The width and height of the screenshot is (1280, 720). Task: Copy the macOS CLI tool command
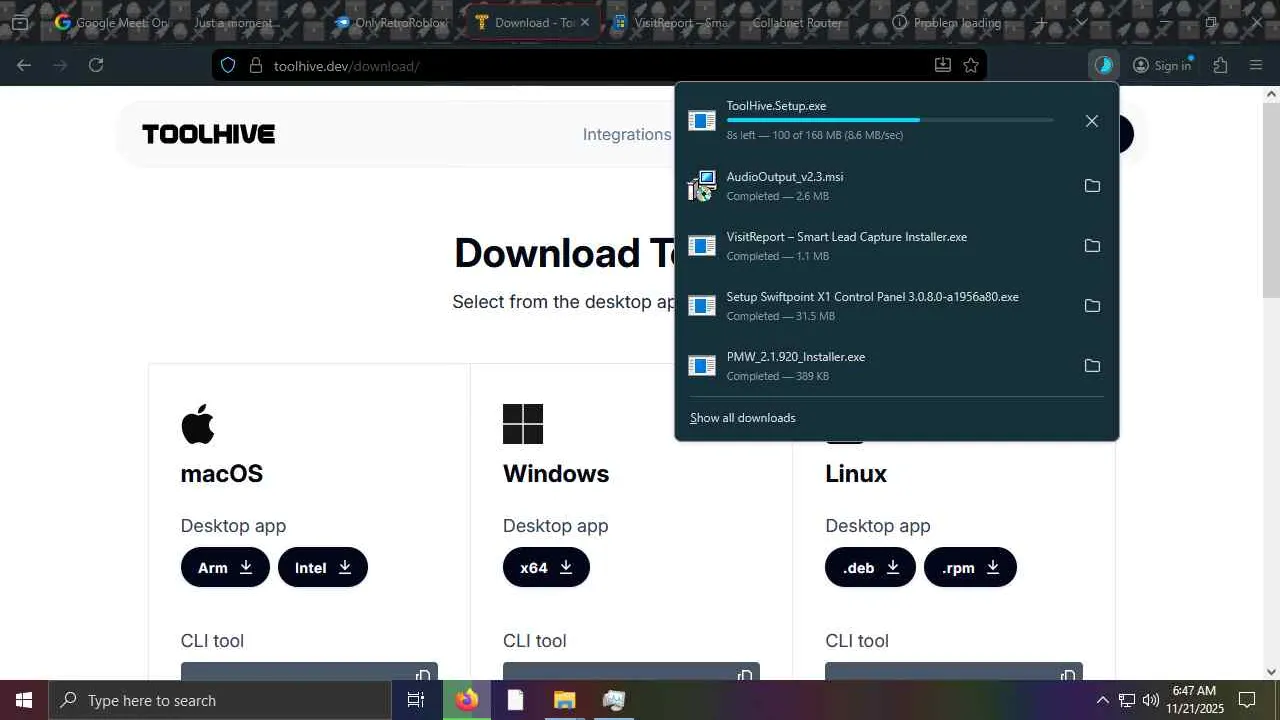click(x=423, y=675)
